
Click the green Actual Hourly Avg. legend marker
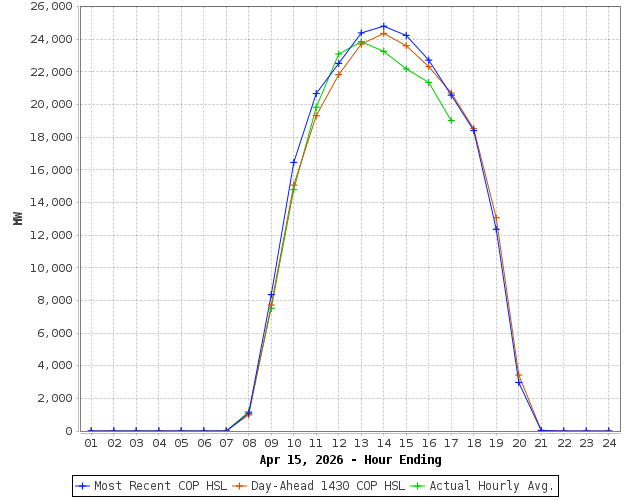coord(417,486)
